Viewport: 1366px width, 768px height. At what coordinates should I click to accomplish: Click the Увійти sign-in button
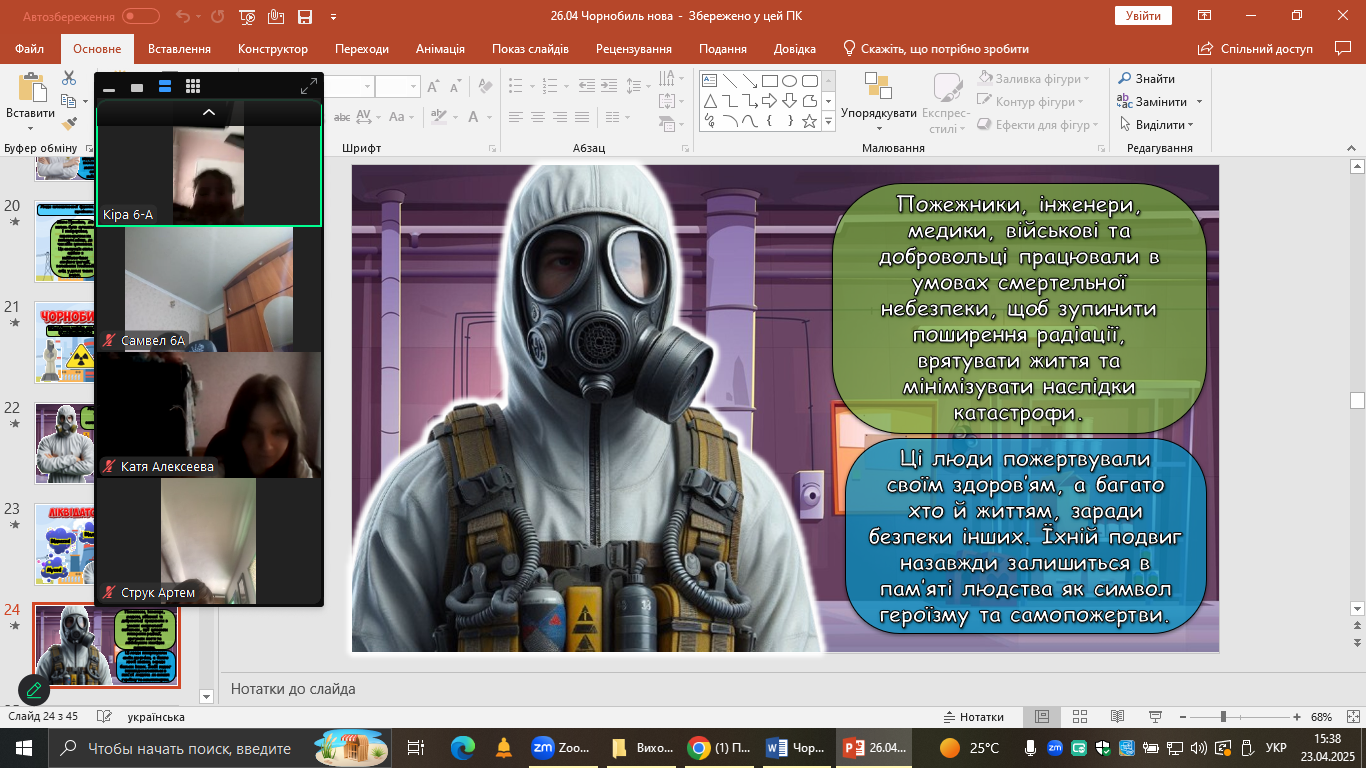(x=1143, y=16)
